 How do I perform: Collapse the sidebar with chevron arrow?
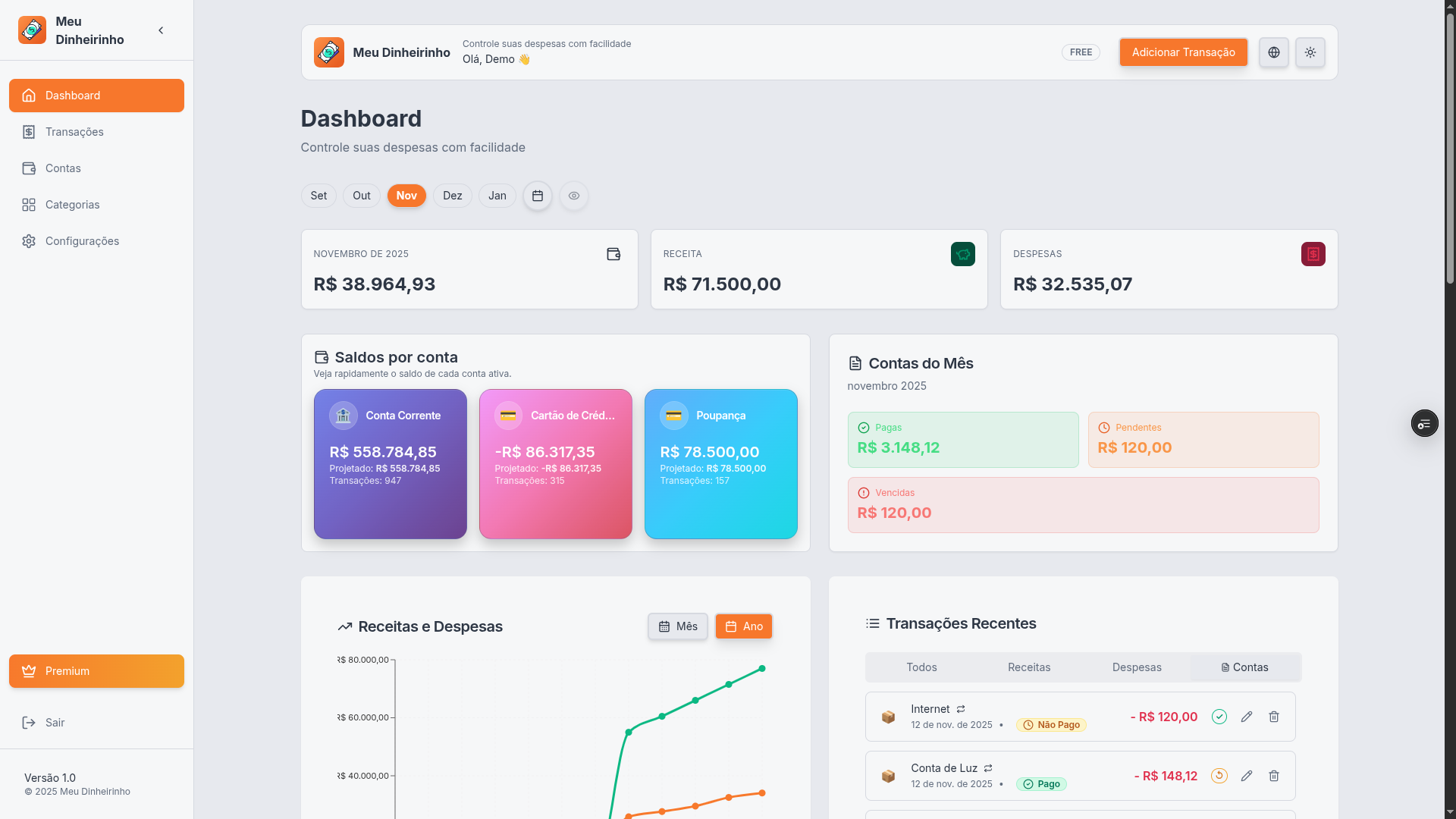tap(161, 30)
